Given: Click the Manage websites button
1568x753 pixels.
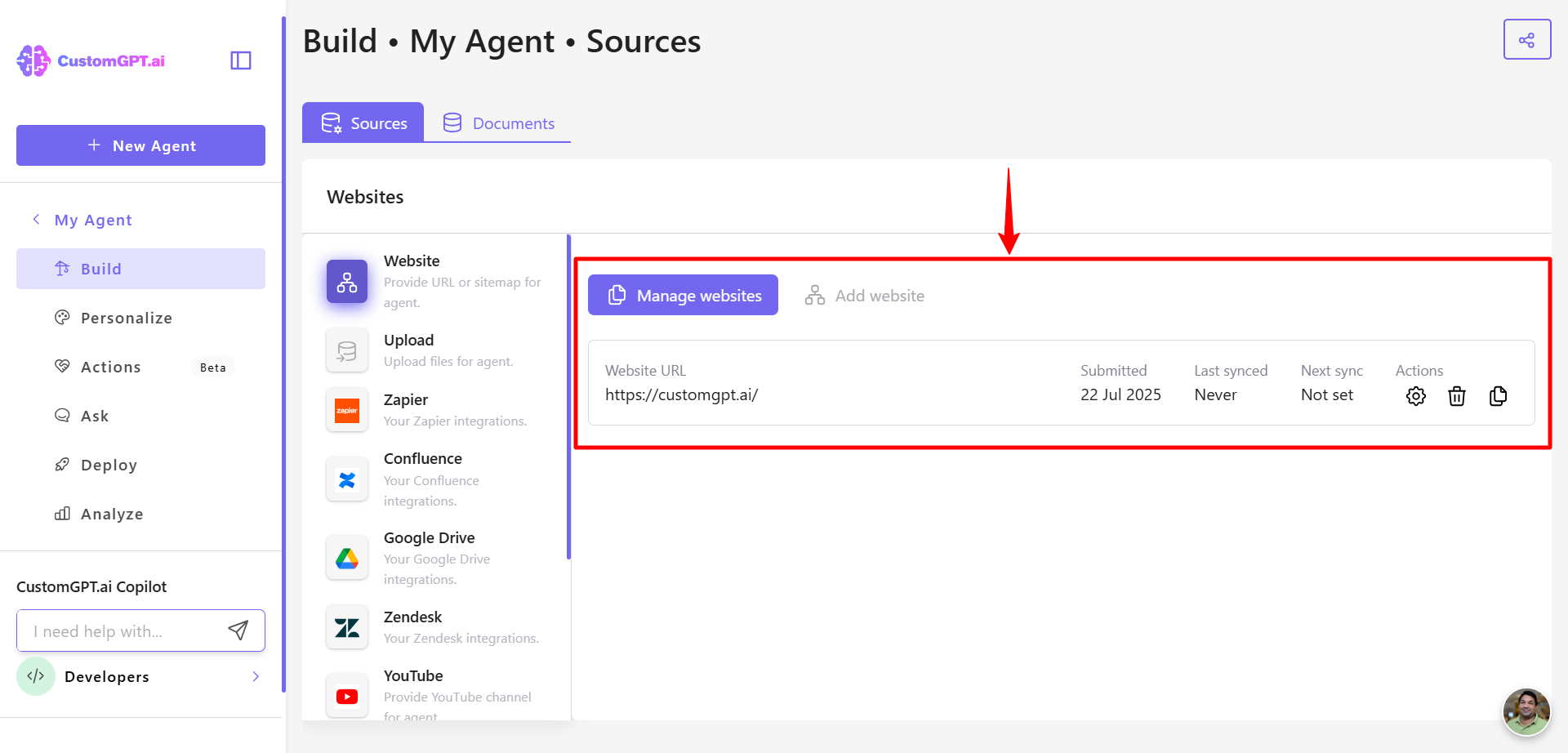Looking at the screenshot, I should 683,295.
